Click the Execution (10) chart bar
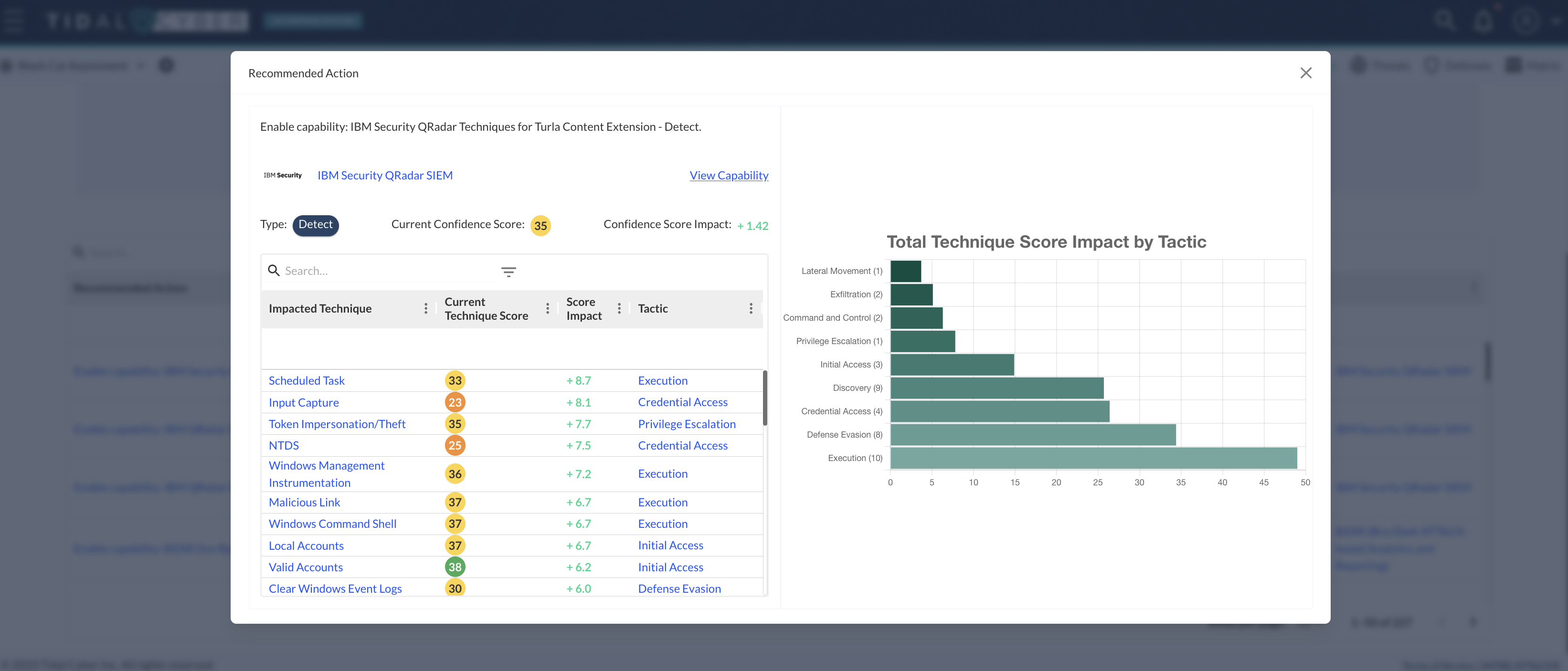Image resolution: width=1568 pixels, height=671 pixels. tap(1093, 458)
